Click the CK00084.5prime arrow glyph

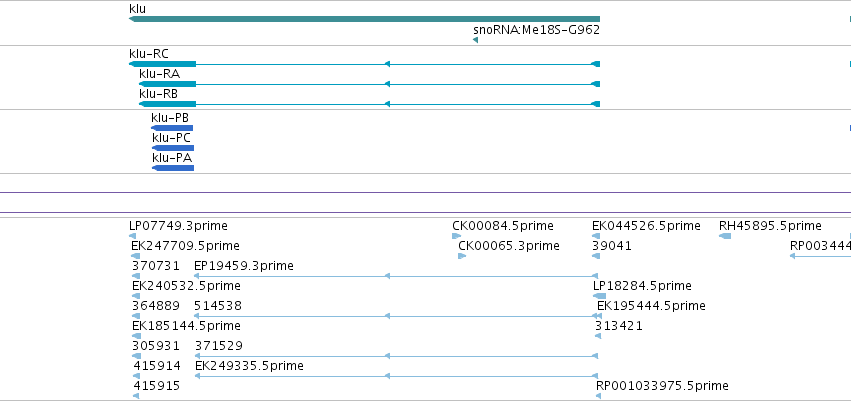tap(456, 236)
